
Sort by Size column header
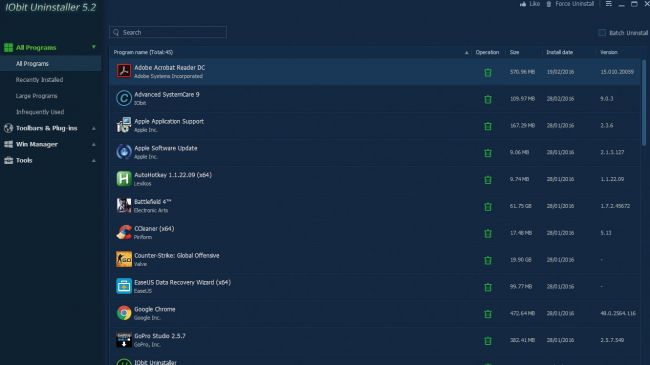[x=514, y=52]
